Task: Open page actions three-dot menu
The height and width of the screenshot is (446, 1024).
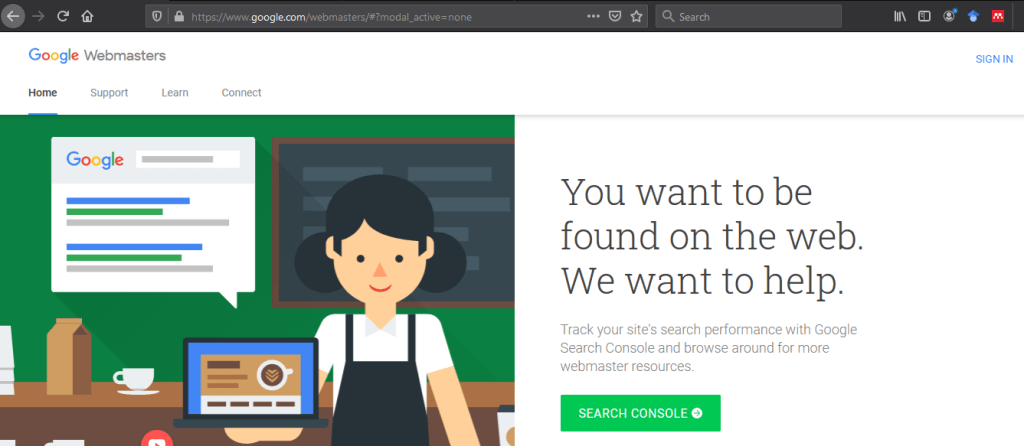Action: coord(593,16)
